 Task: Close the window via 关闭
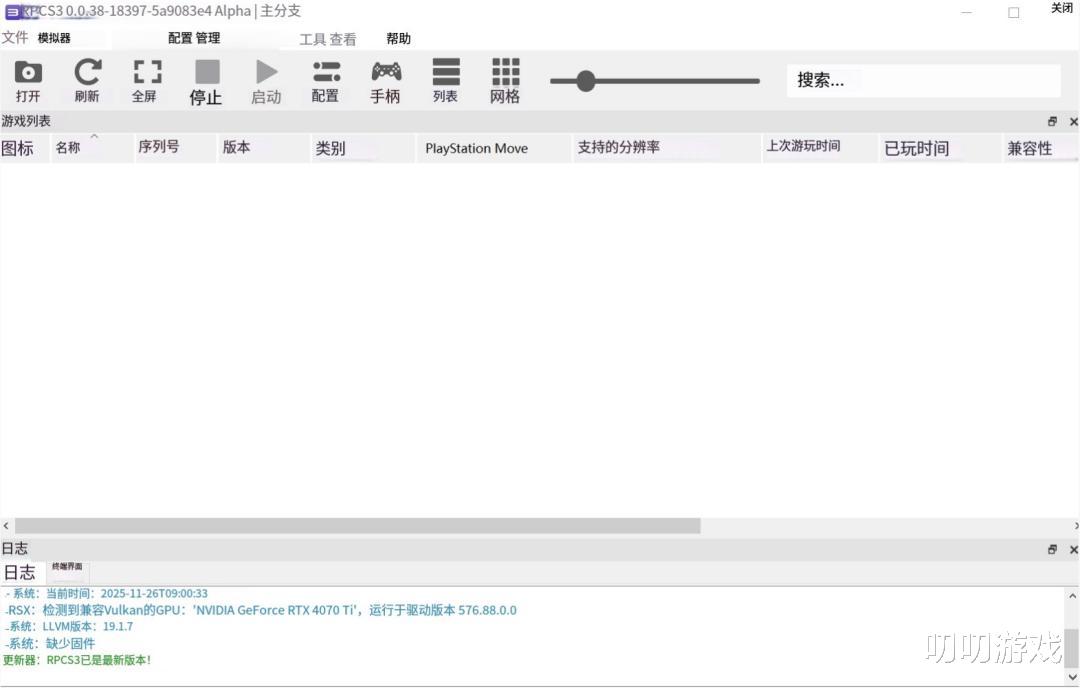coord(1061,8)
